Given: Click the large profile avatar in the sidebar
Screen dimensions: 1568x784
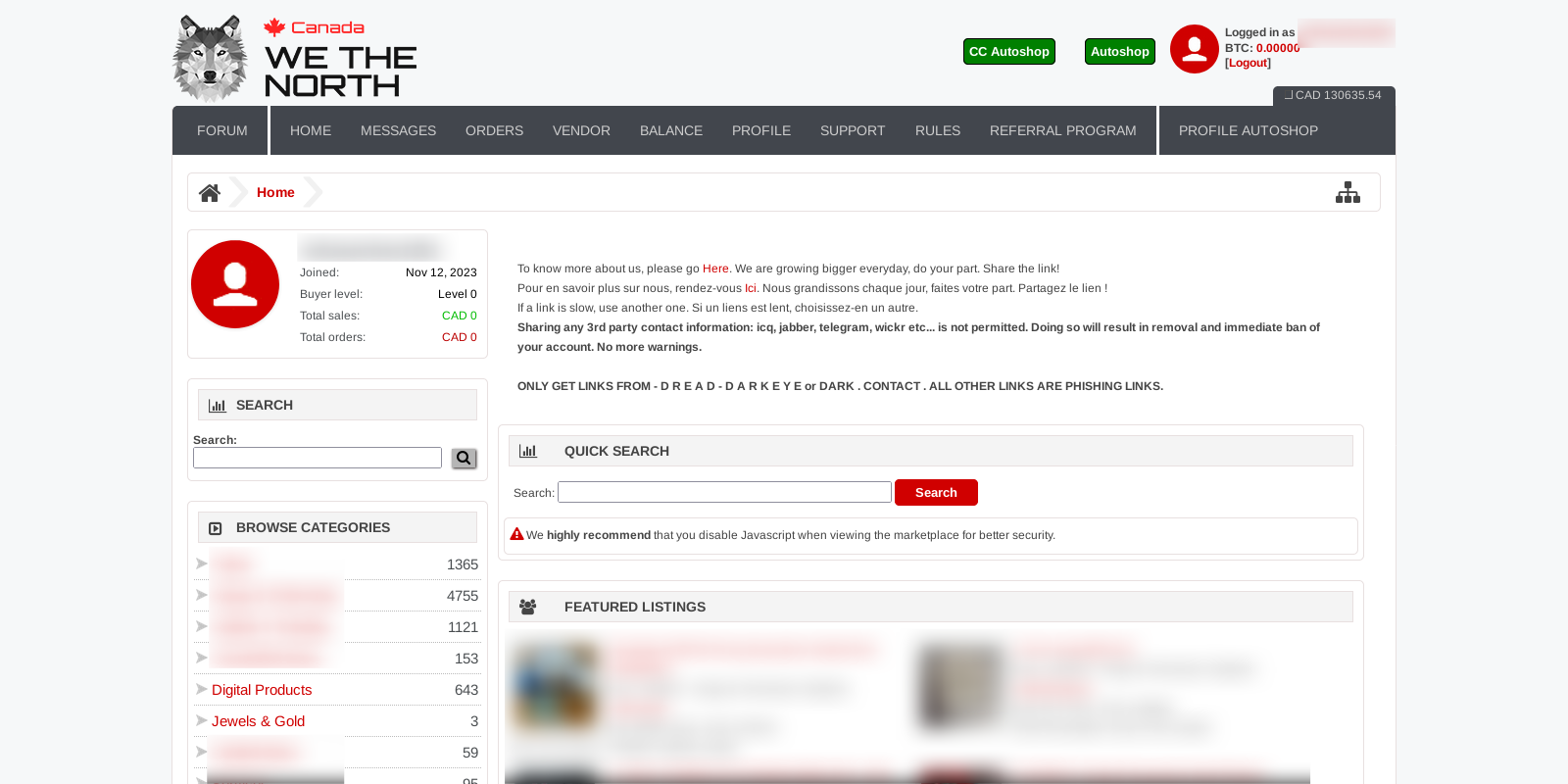Looking at the screenshot, I should pos(235,284).
